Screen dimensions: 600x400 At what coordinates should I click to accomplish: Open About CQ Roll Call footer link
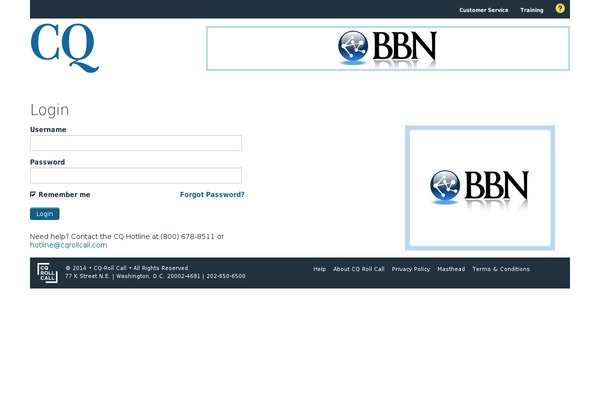359,269
